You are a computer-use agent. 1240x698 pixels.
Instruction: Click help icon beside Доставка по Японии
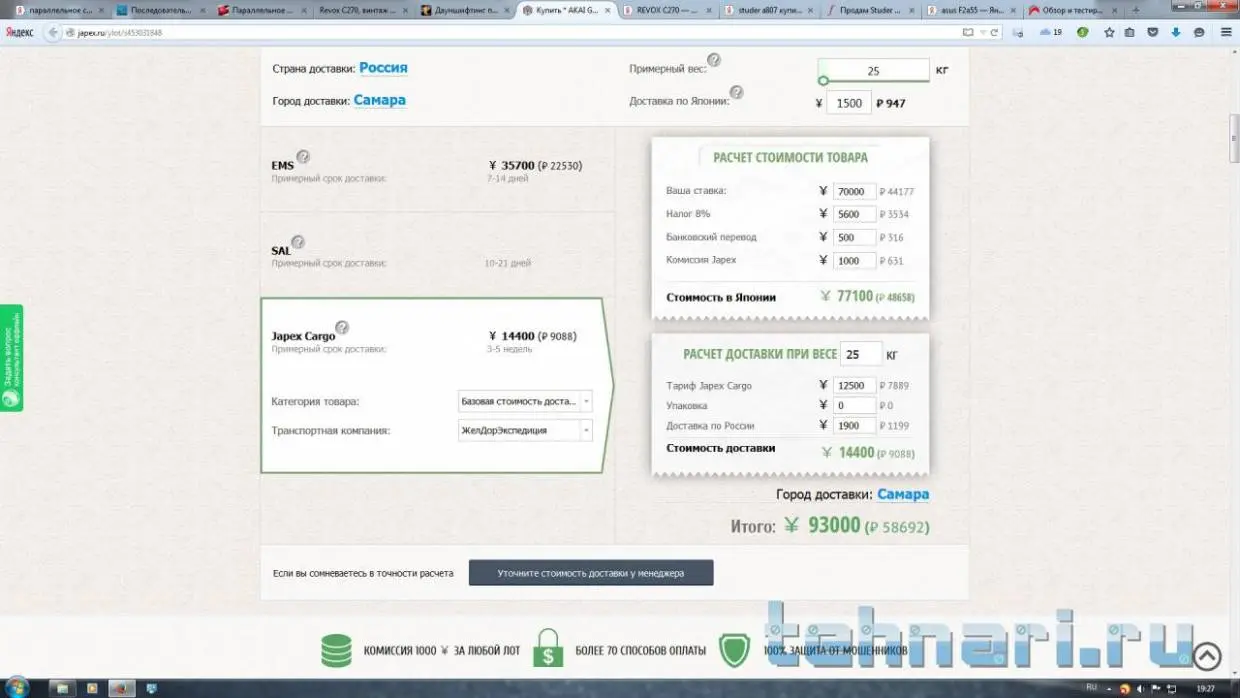[x=736, y=92]
